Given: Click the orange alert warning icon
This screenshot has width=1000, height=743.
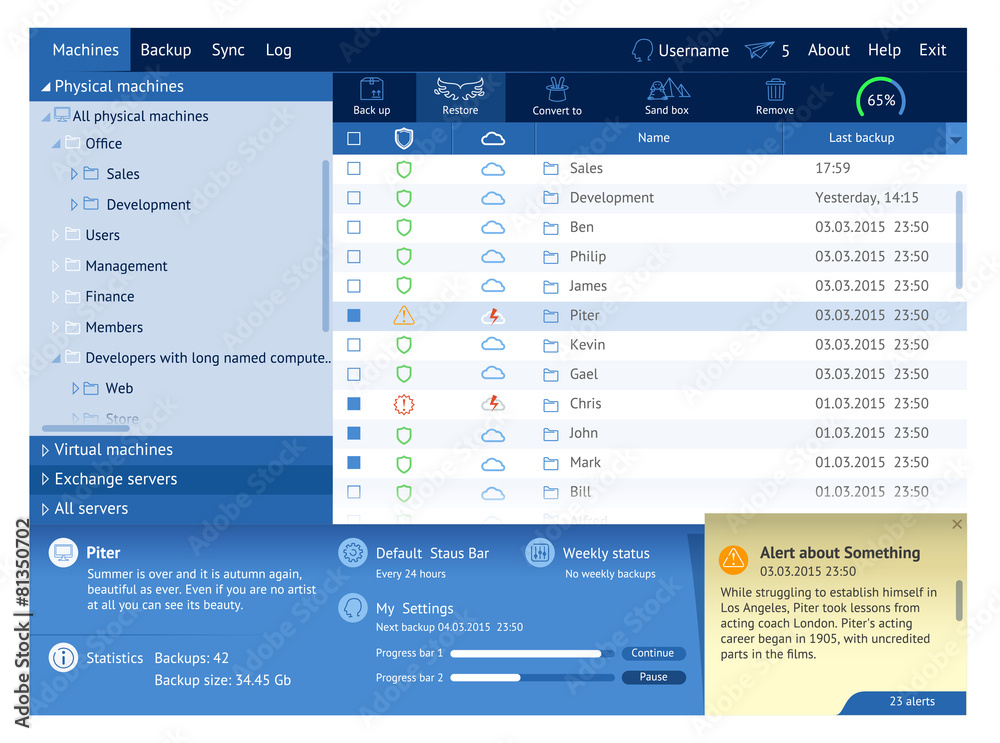Looking at the screenshot, I should (733, 559).
